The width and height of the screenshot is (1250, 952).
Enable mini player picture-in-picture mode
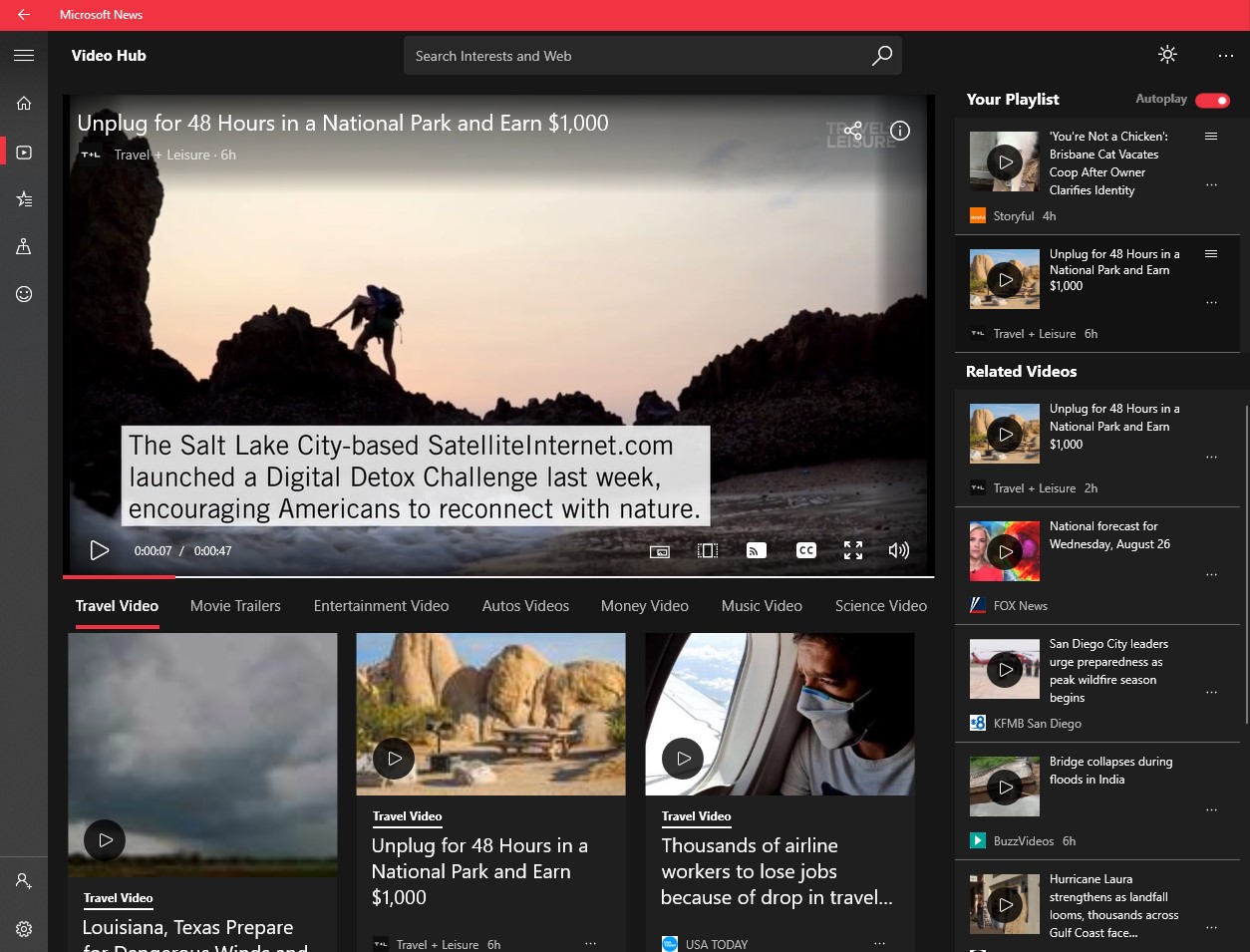(660, 551)
